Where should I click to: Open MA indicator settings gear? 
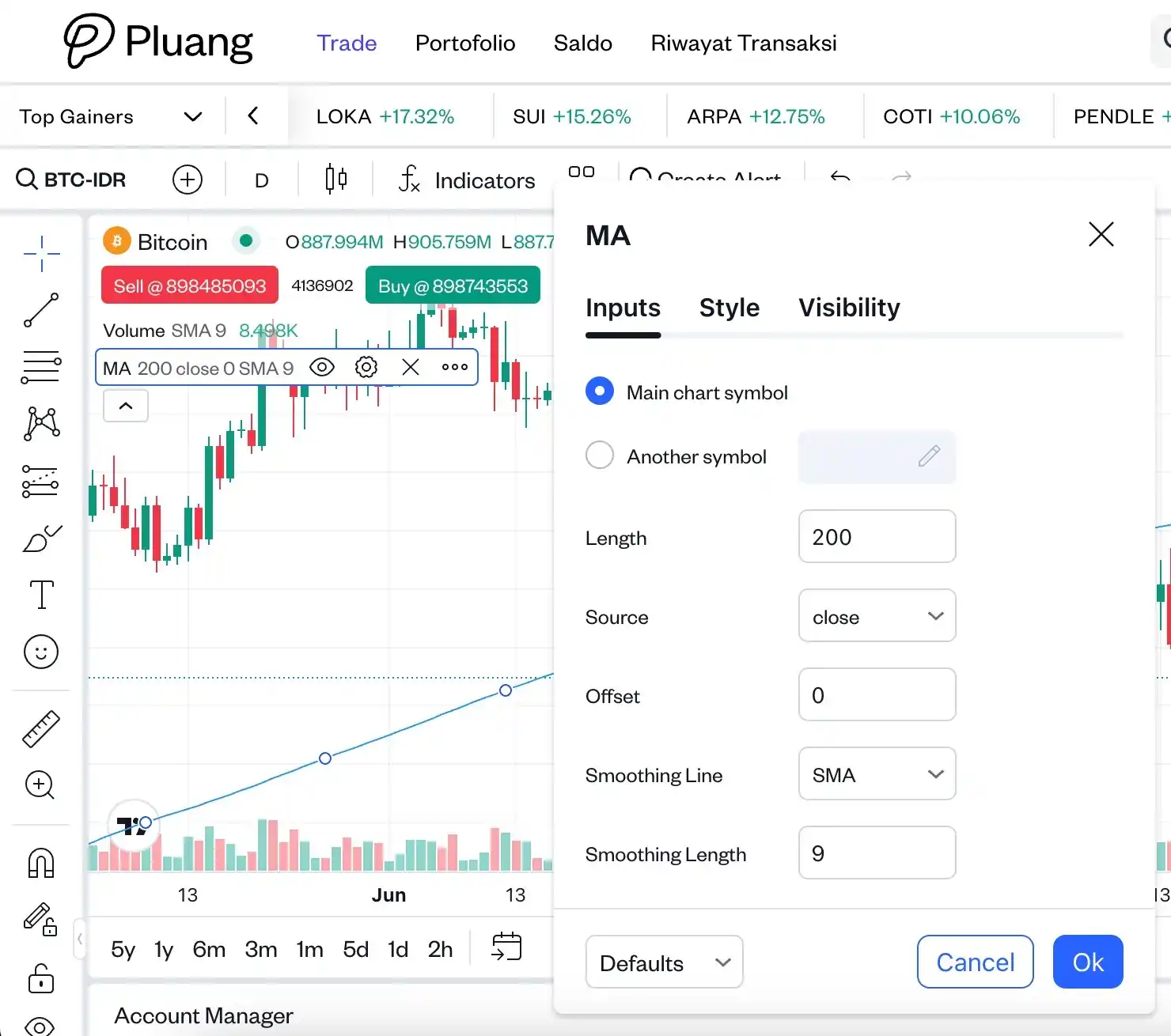366,367
